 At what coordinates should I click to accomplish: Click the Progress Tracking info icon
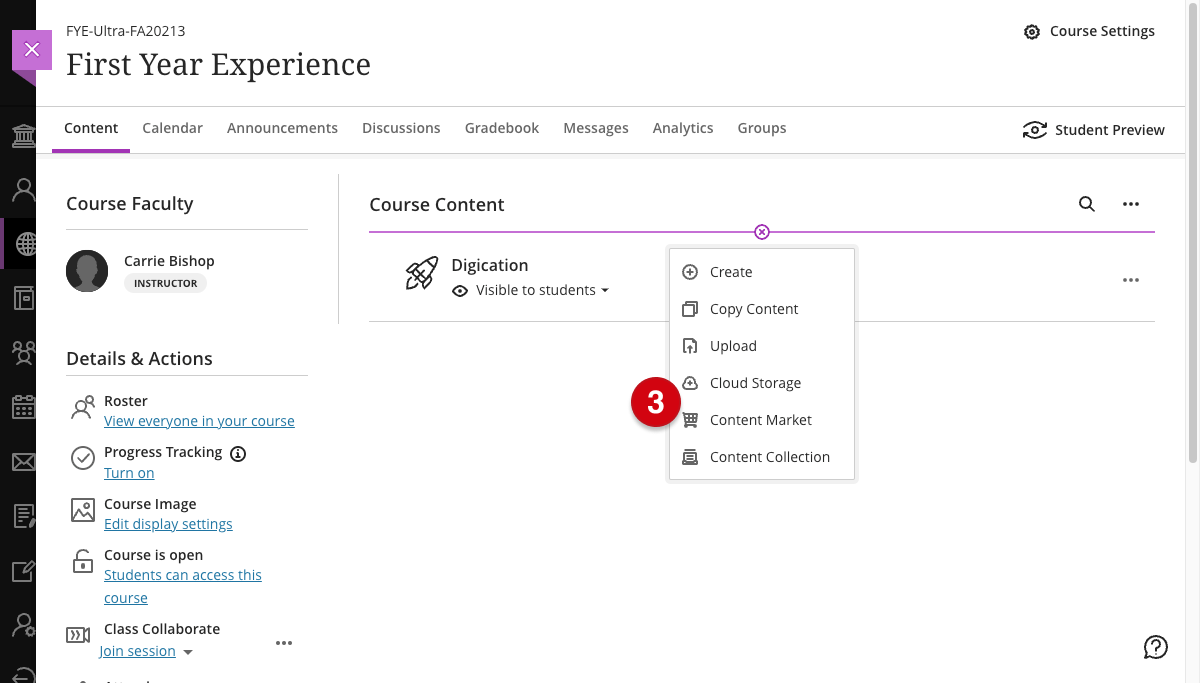pyautogui.click(x=238, y=453)
